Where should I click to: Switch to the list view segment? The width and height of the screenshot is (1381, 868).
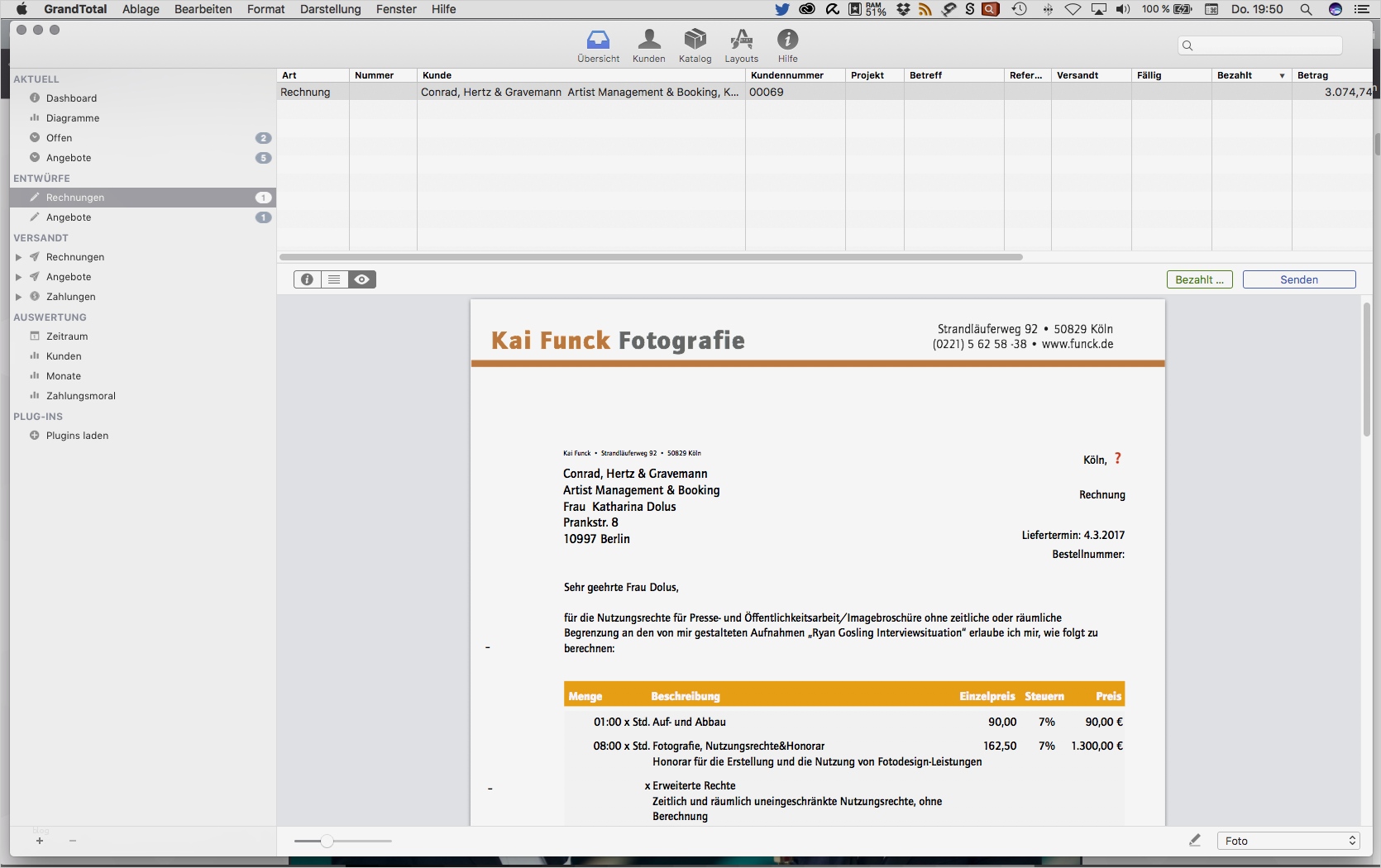tap(334, 279)
